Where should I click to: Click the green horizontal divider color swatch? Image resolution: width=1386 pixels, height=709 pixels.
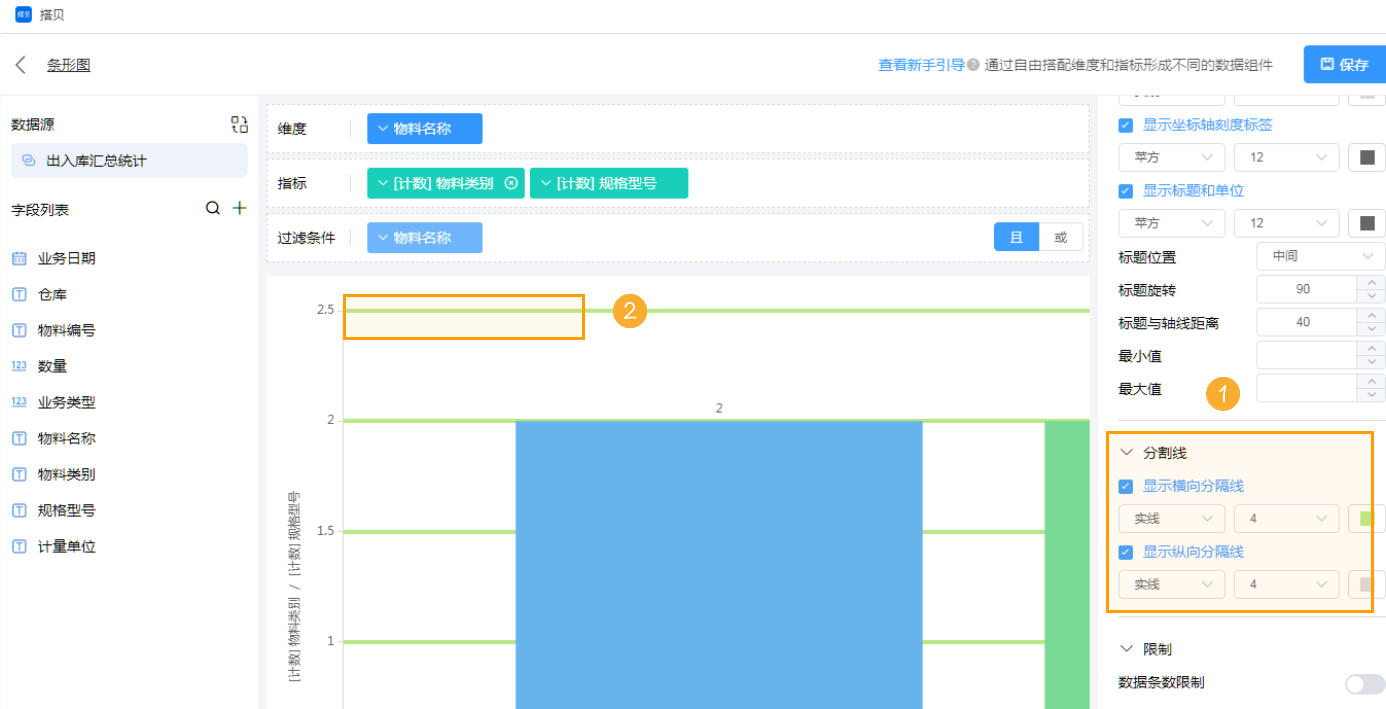1366,519
